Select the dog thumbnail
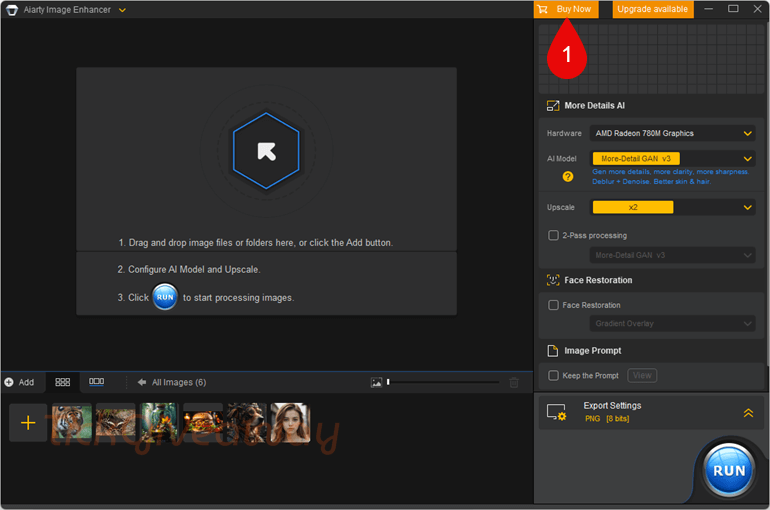770x510 pixels. [247, 421]
